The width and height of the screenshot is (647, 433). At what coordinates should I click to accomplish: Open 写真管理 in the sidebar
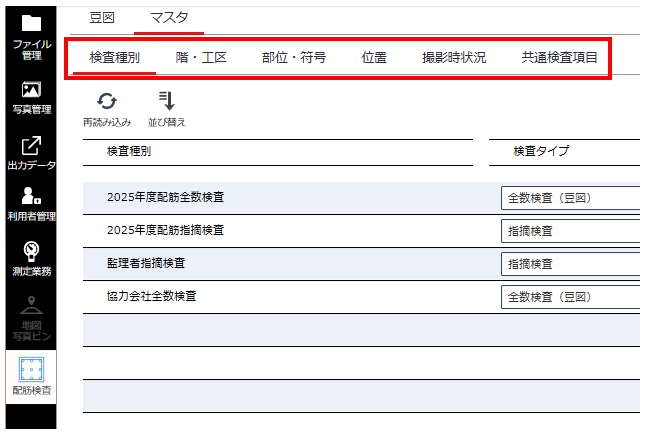click(31, 97)
